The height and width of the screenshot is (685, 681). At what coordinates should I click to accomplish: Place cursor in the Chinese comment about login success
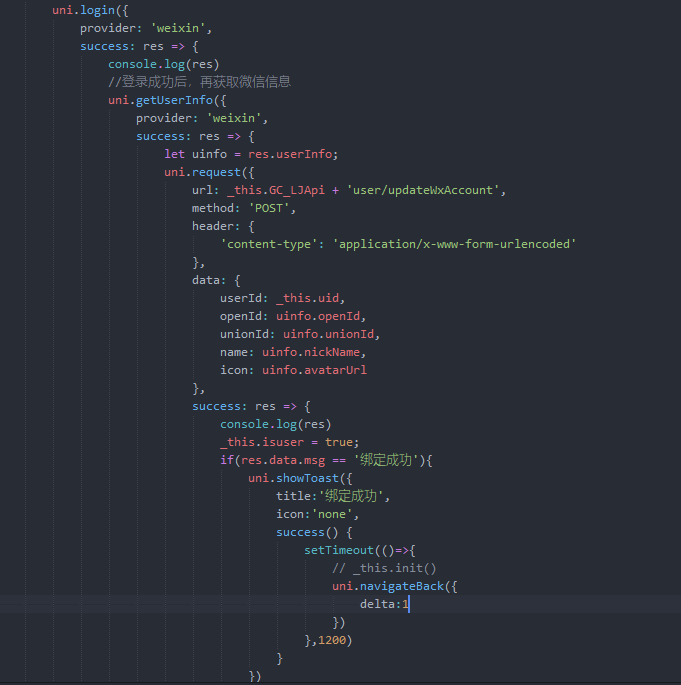tap(199, 82)
